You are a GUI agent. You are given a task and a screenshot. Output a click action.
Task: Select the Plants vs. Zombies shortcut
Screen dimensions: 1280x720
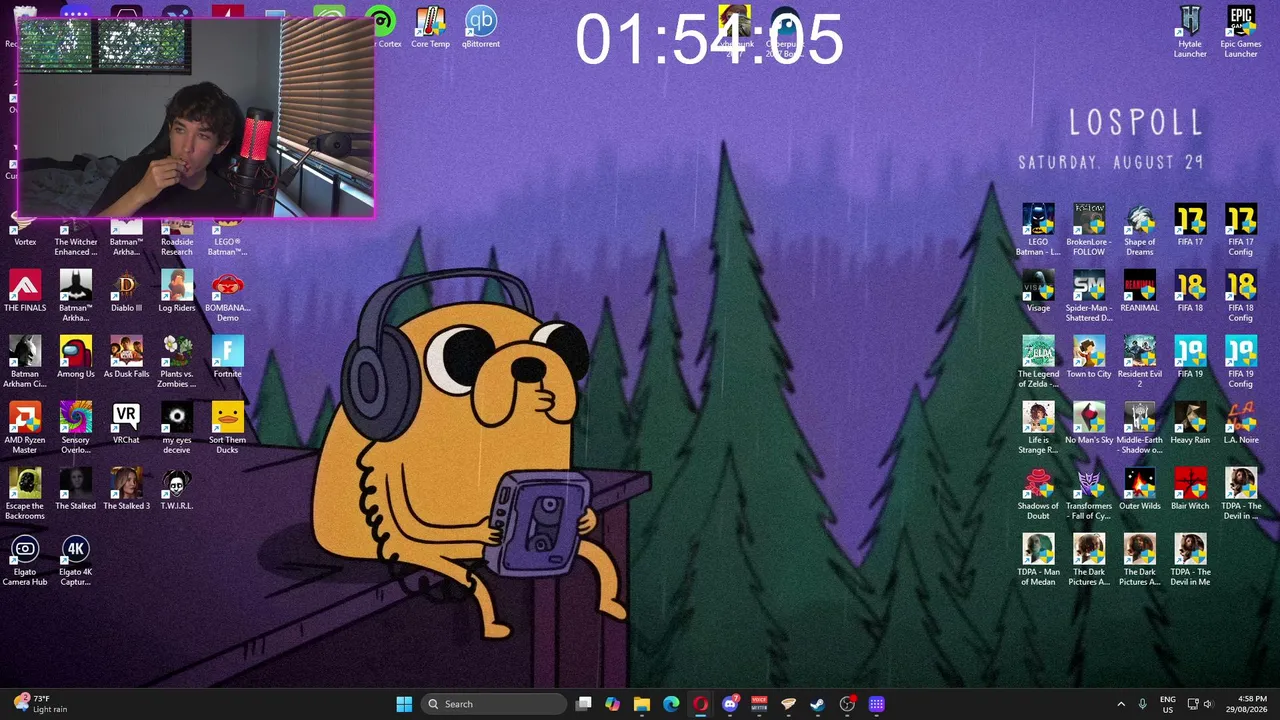[x=177, y=362]
